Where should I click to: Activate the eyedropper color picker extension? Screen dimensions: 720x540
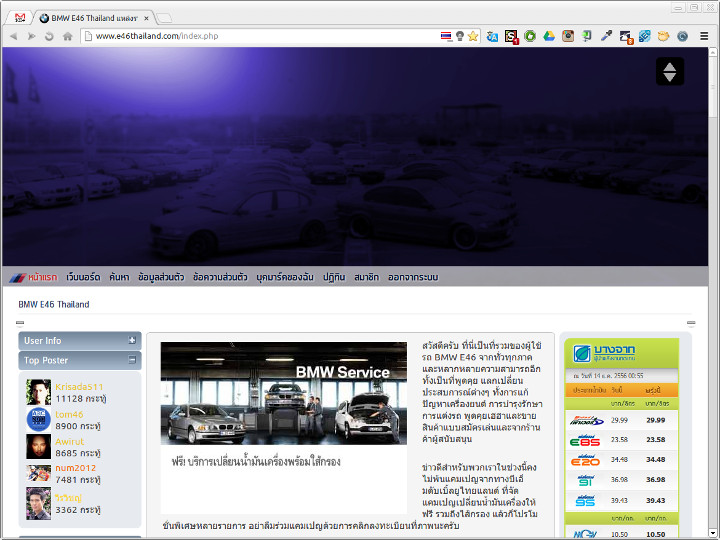(x=606, y=36)
